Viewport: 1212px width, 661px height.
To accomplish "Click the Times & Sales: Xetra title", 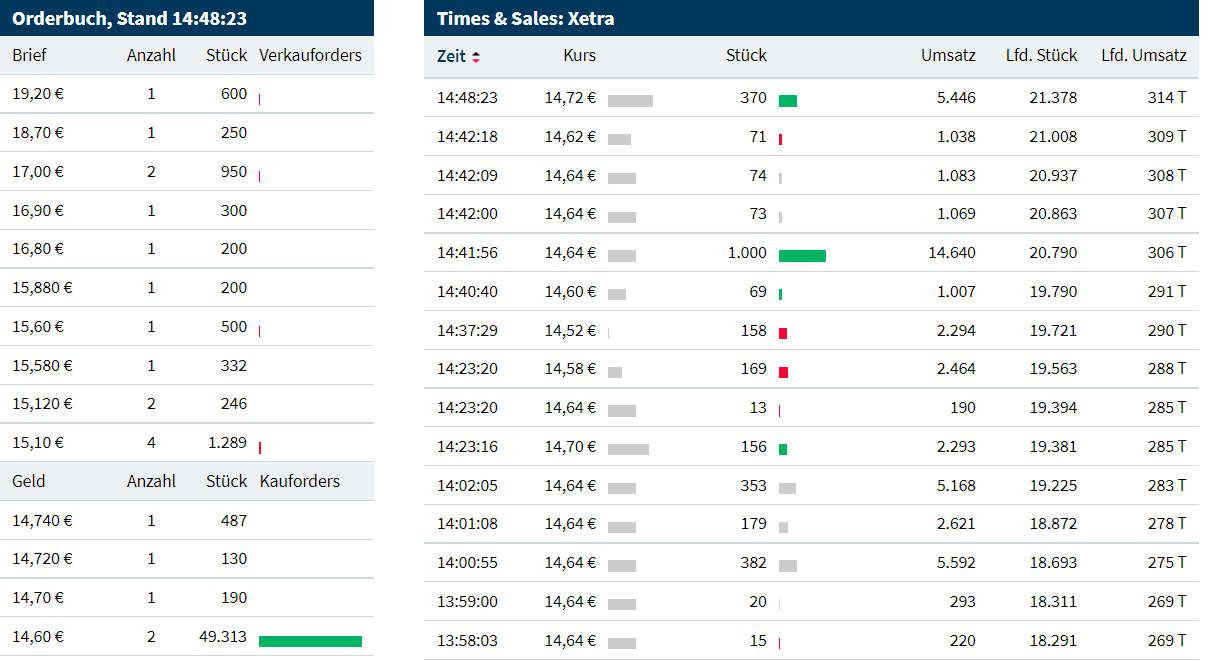I will pyautogui.click(x=525, y=18).
